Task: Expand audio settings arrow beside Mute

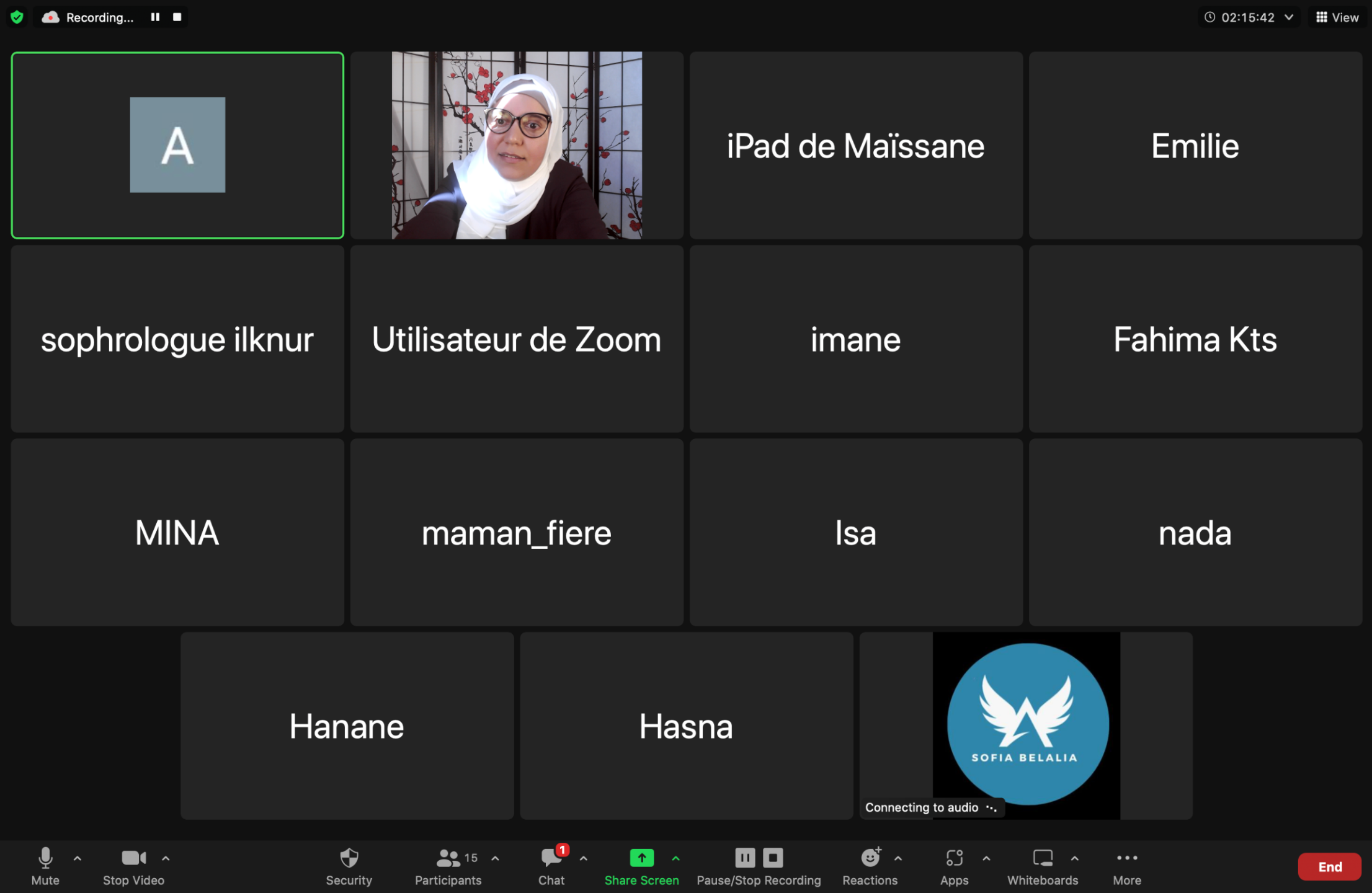Action: (78, 858)
